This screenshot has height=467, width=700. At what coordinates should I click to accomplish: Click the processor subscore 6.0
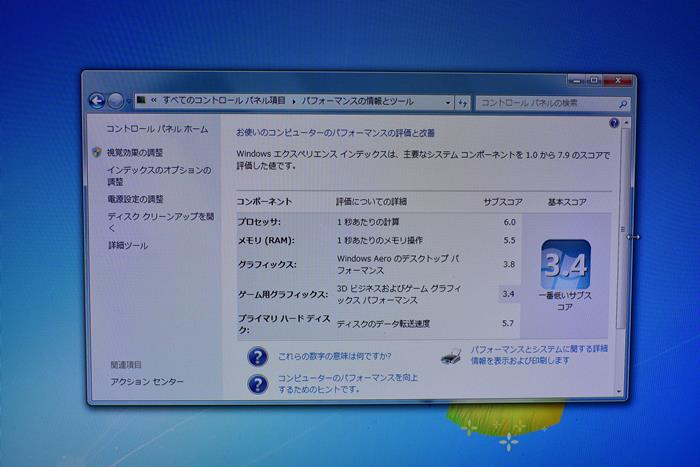(509, 222)
